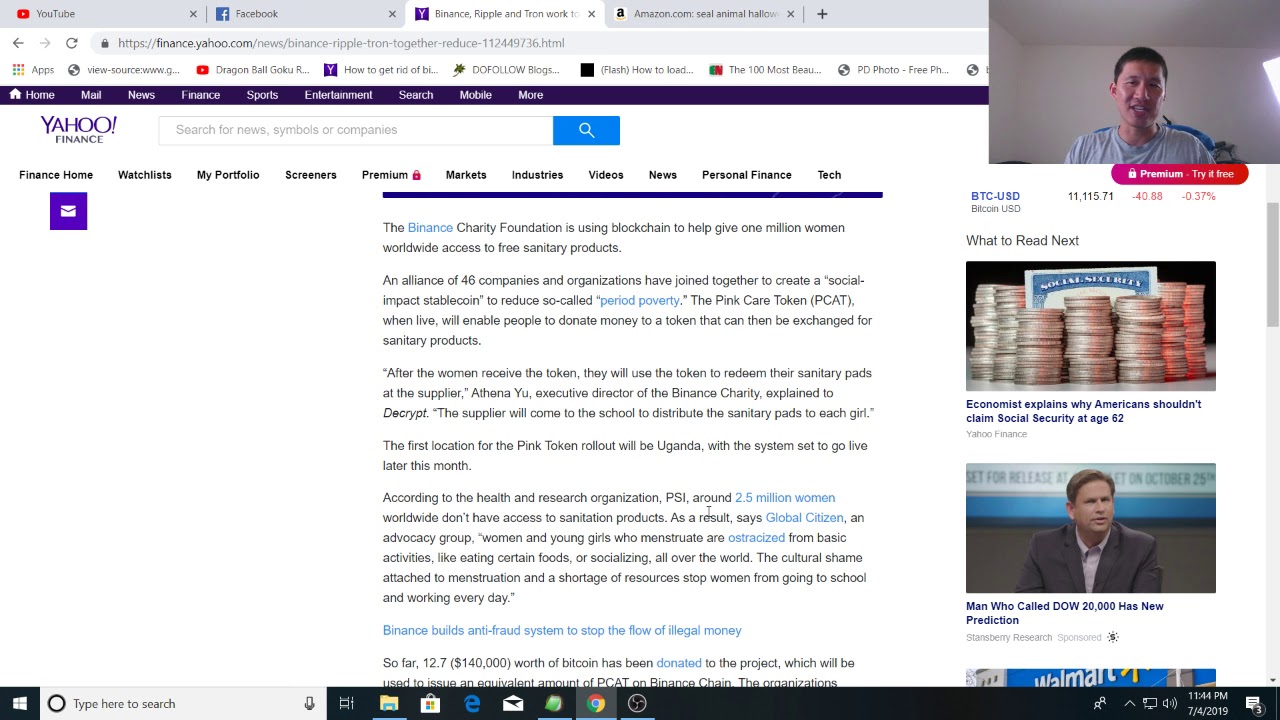This screenshot has width=1280, height=720.
Task: Open the Mail app on taskbar
Action: click(x=513, y=704)
